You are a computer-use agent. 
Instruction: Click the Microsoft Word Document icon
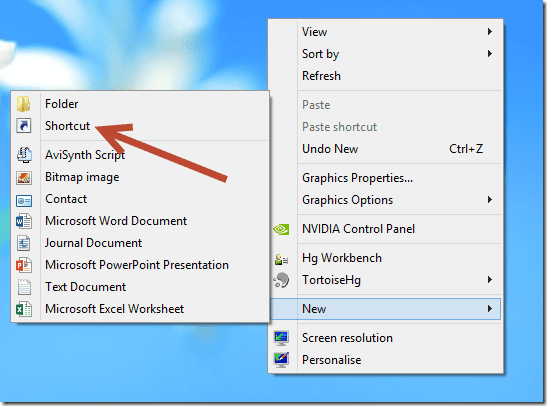coord(24,221)
